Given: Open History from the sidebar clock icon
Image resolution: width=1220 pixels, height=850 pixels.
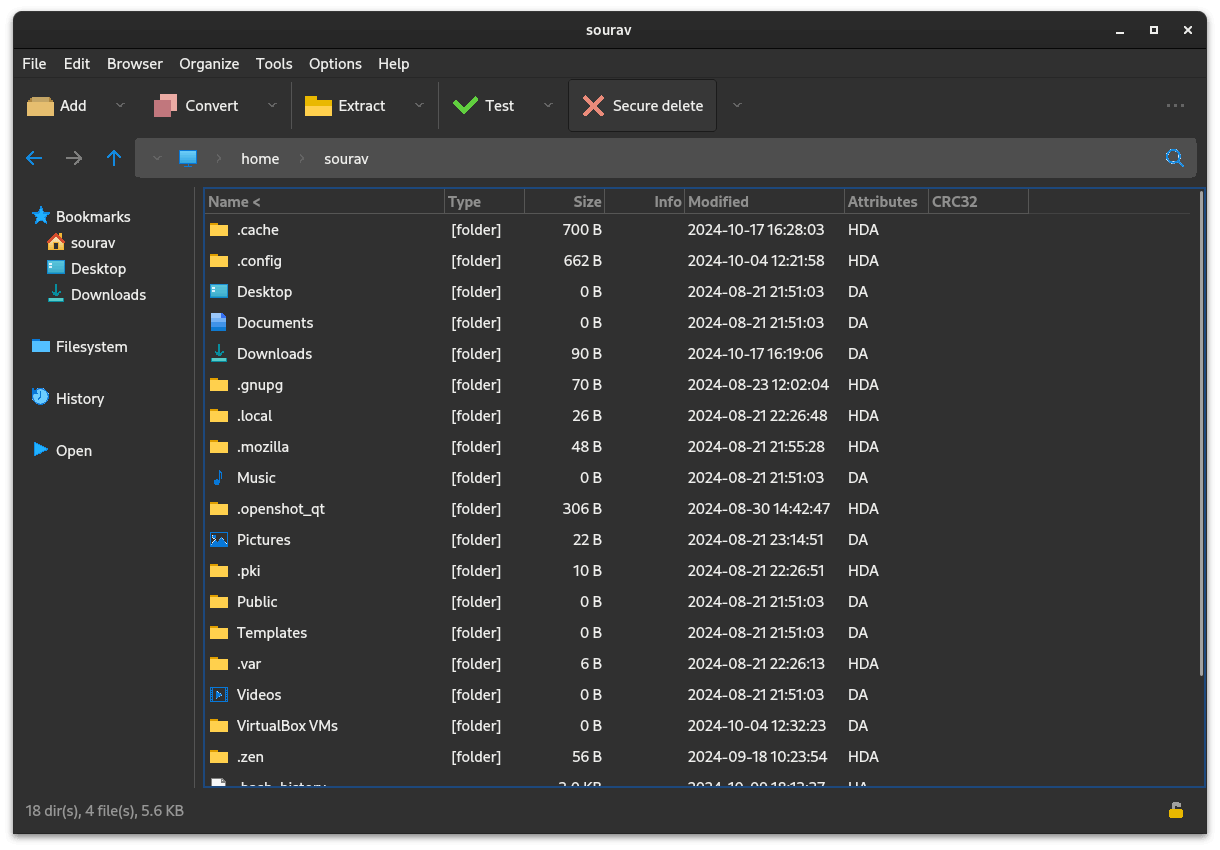Looking at the screenshot, I should [x=39, y=398].
